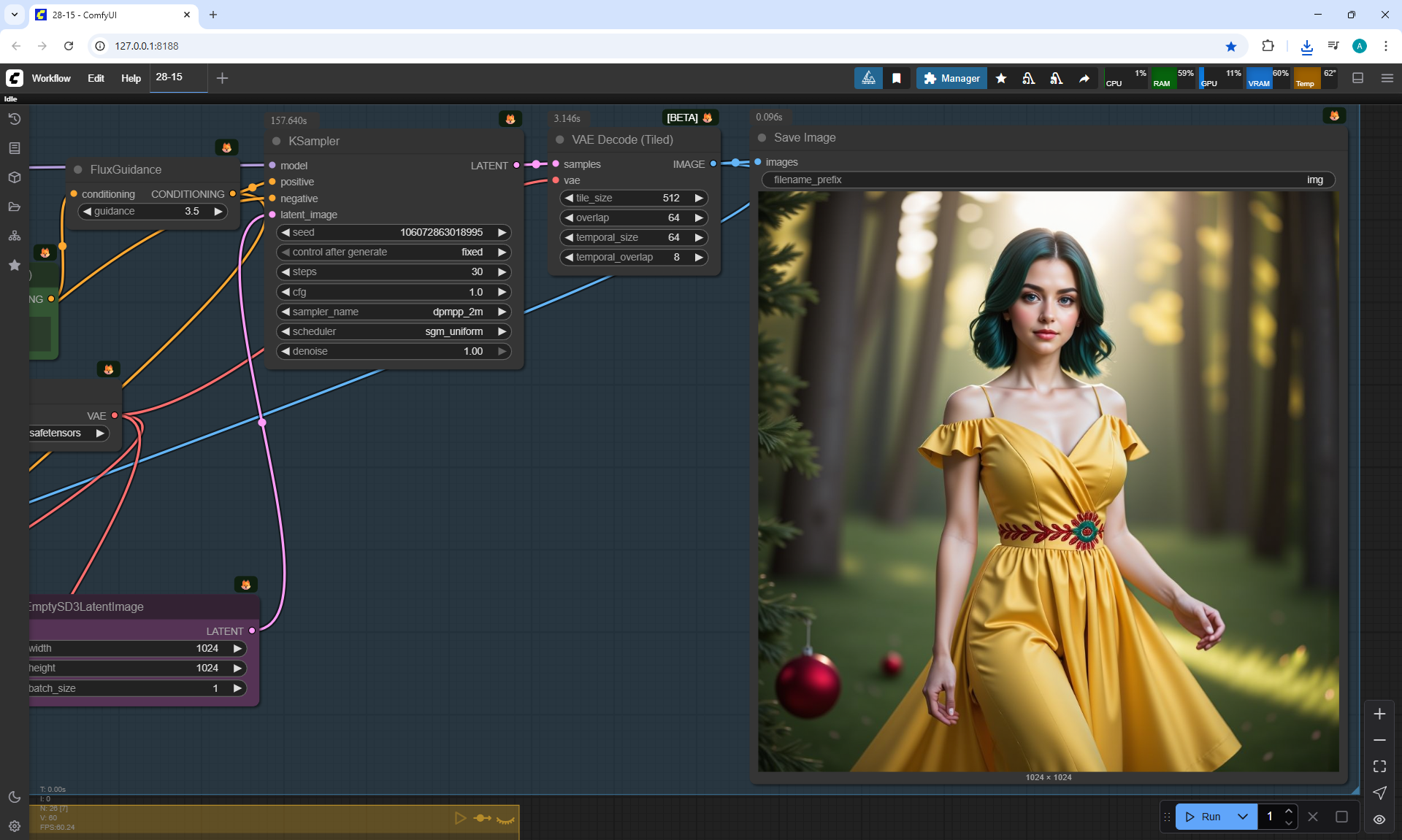Toggle bottom panel button
1402x840 pixels.
(x=1358, y=78)
